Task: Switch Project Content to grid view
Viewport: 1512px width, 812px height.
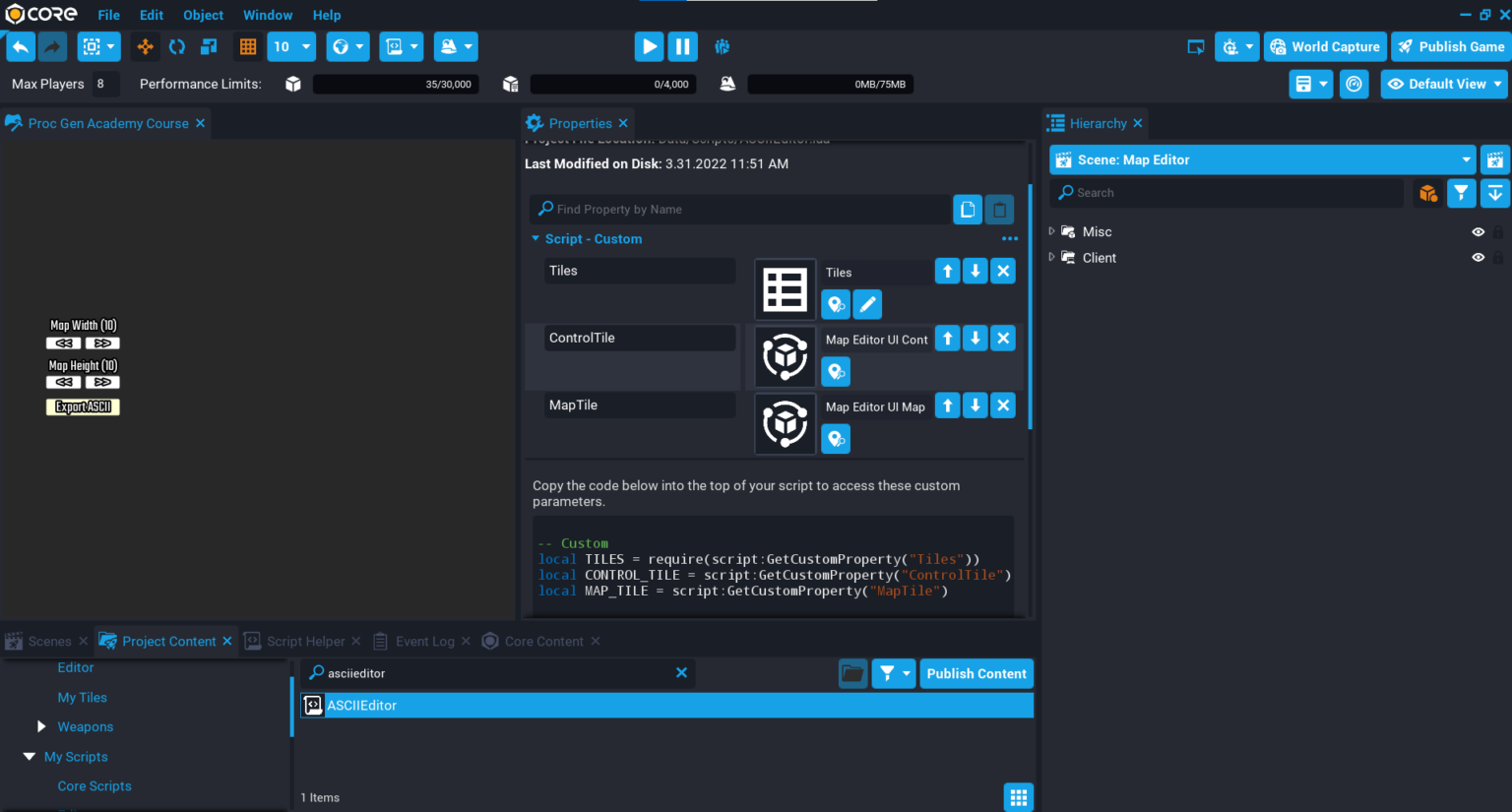Action: tap(1019, 797)
